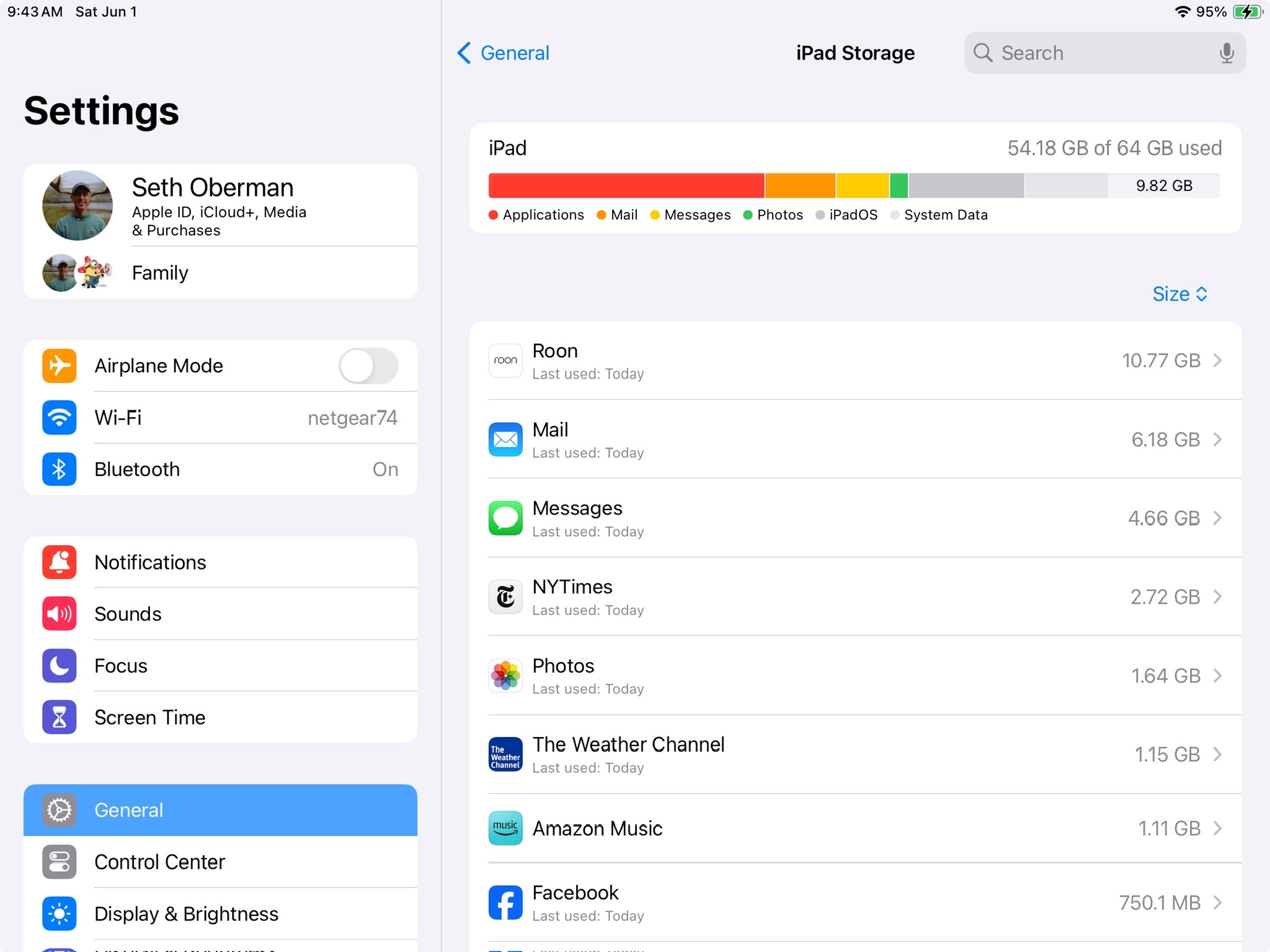Open Roon storage details chevron
The image size is (1270, 952).
(x=1217, y=361)
